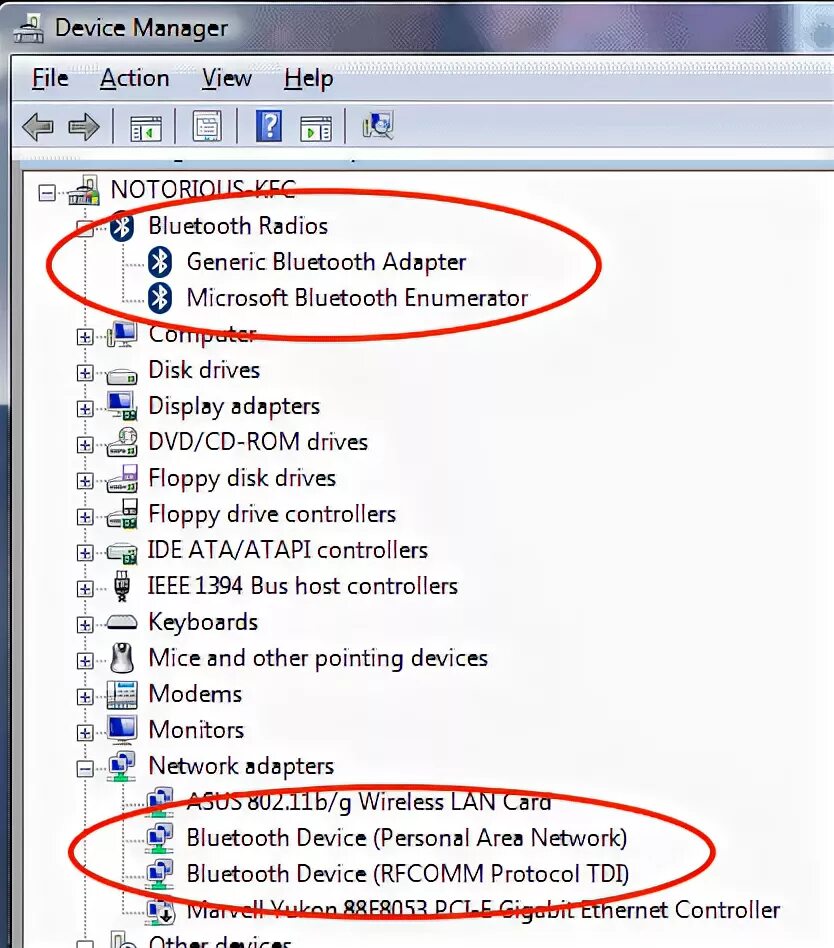Select Network adapters label
Viewport: 834px width, 948px height.
[241, 766]
